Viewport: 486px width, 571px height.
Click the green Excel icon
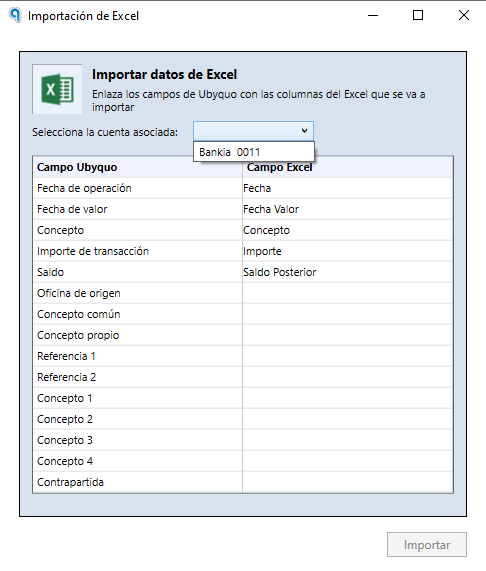pos(57,89)
